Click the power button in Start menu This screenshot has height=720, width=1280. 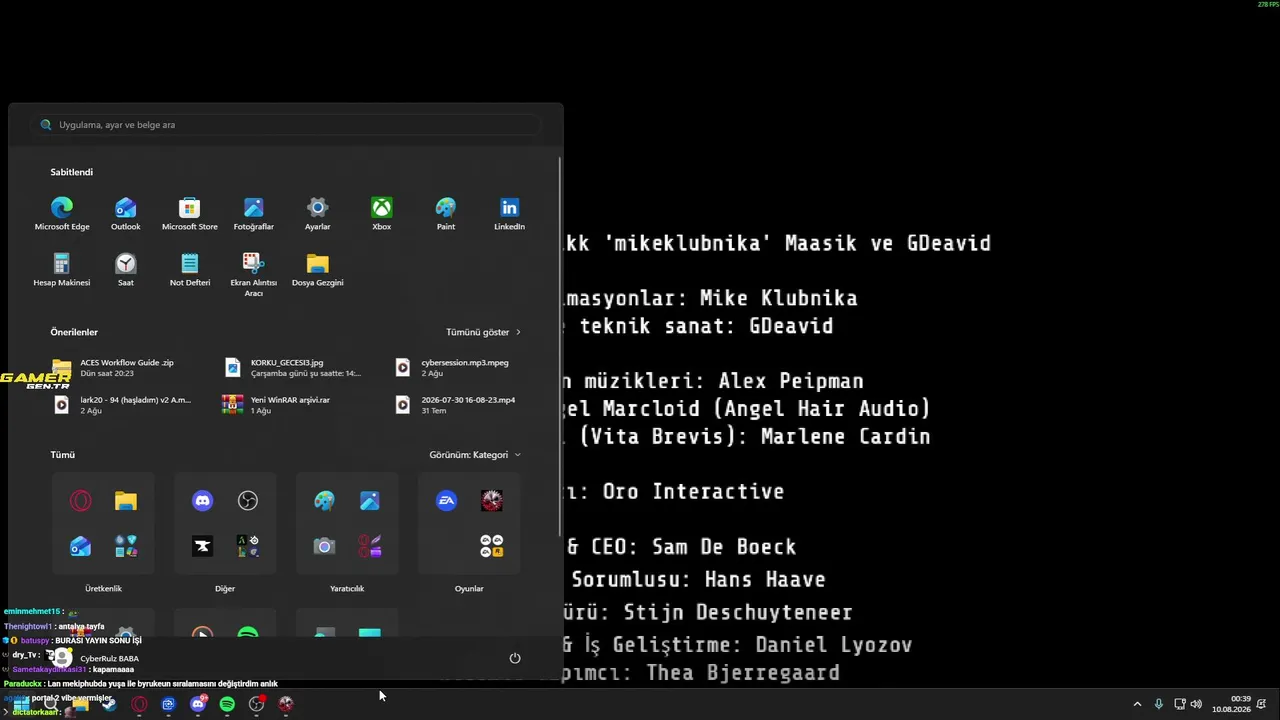[x=515, y=658]
